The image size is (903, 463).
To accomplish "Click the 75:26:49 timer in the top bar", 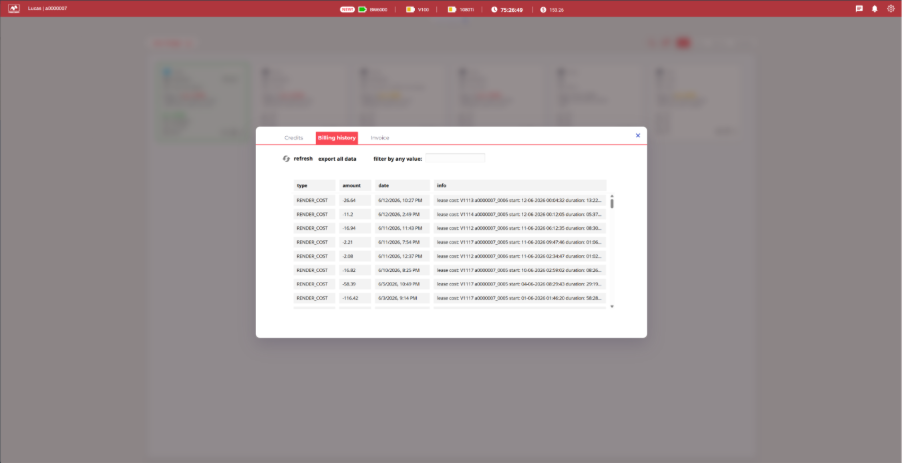I will coord(511,10).
